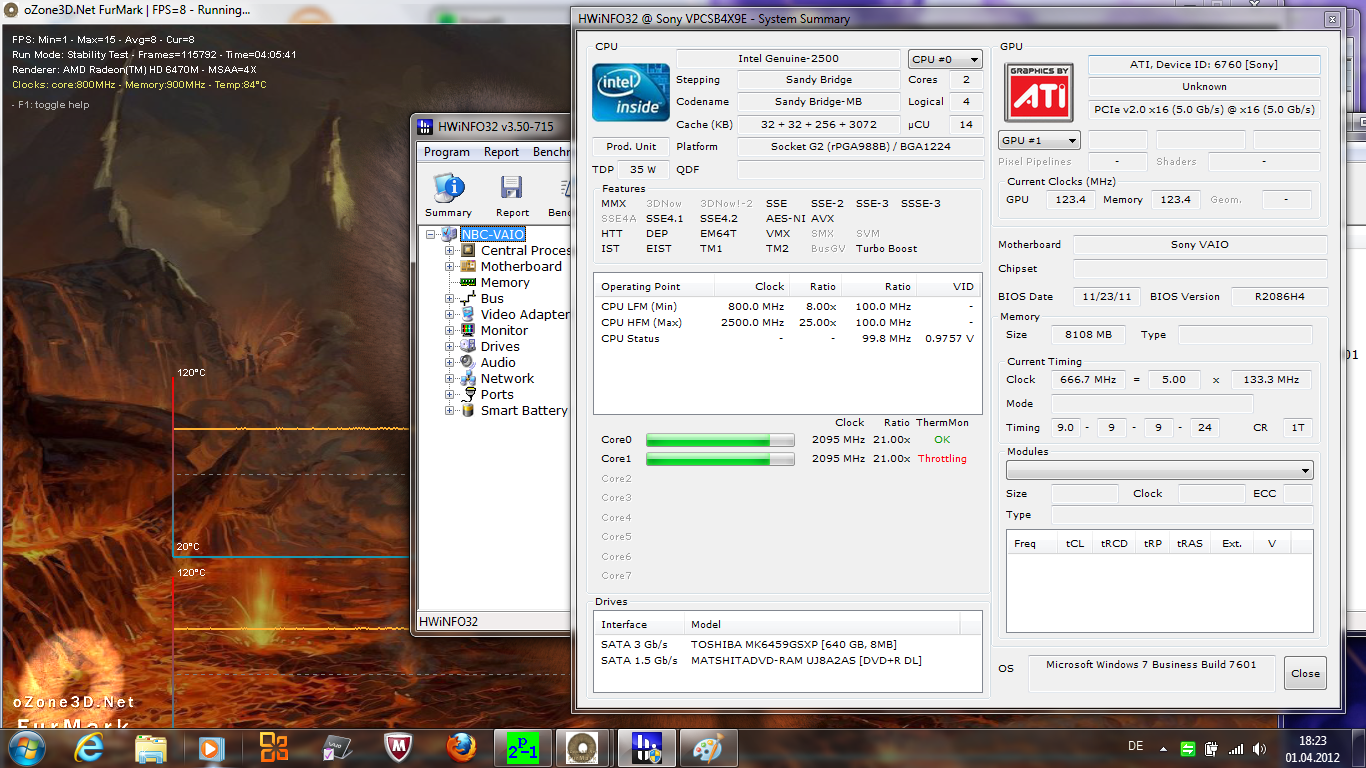Click the network signal tray icon
Screen dimensions: 1366x768
tap(1236, 748)
